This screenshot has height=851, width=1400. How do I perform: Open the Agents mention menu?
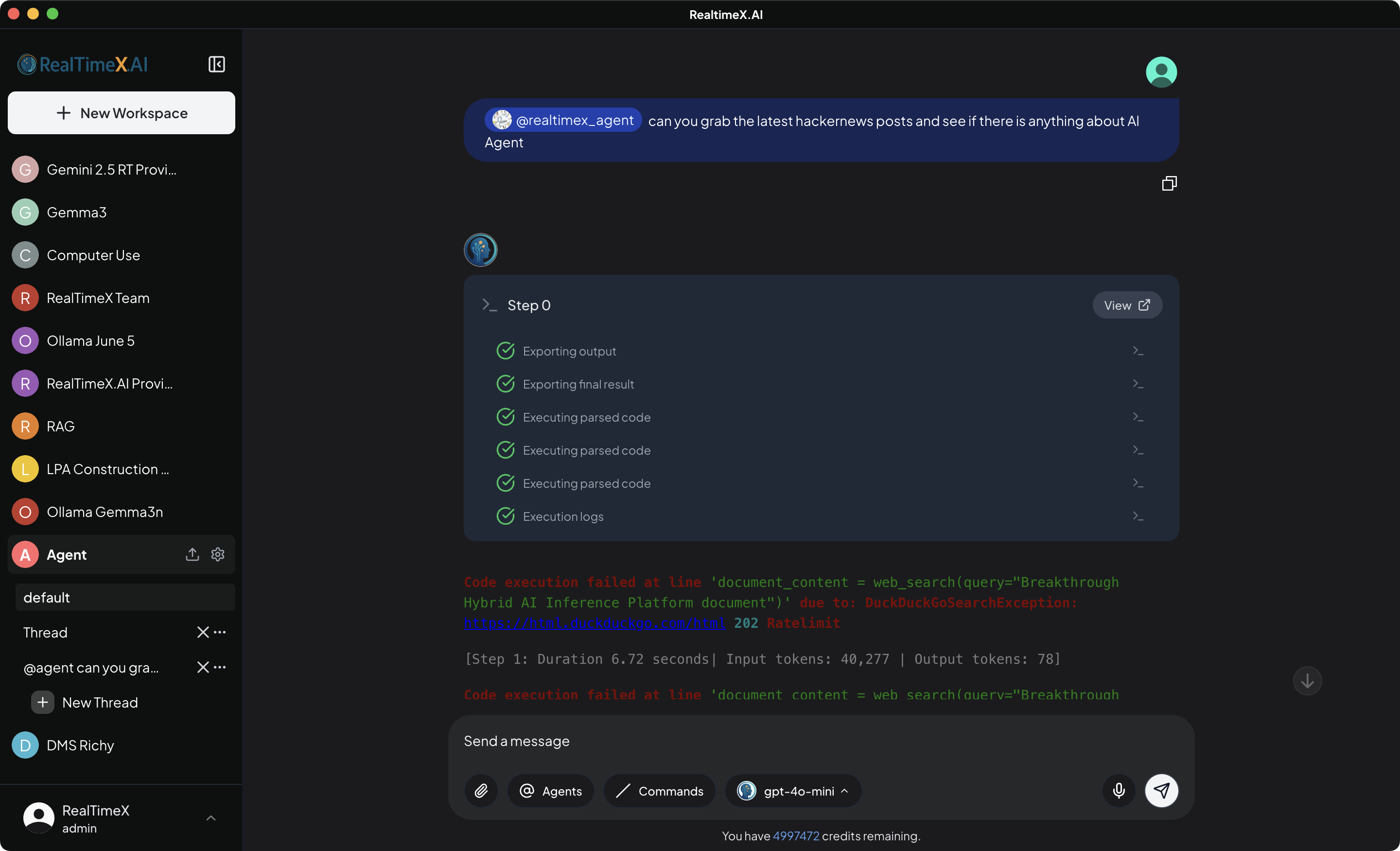pos(550,791)
